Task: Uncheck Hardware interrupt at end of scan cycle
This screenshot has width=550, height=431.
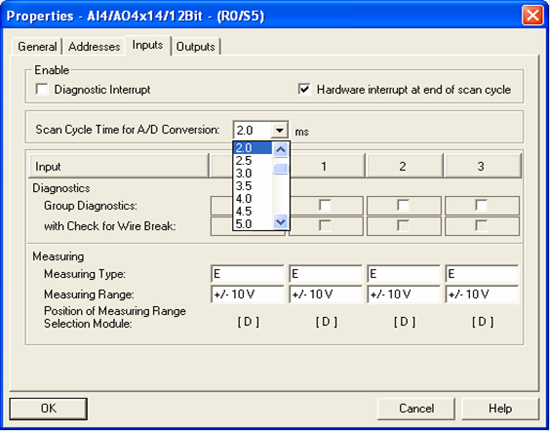Action: pyautogui.click(x=304, y=90)
